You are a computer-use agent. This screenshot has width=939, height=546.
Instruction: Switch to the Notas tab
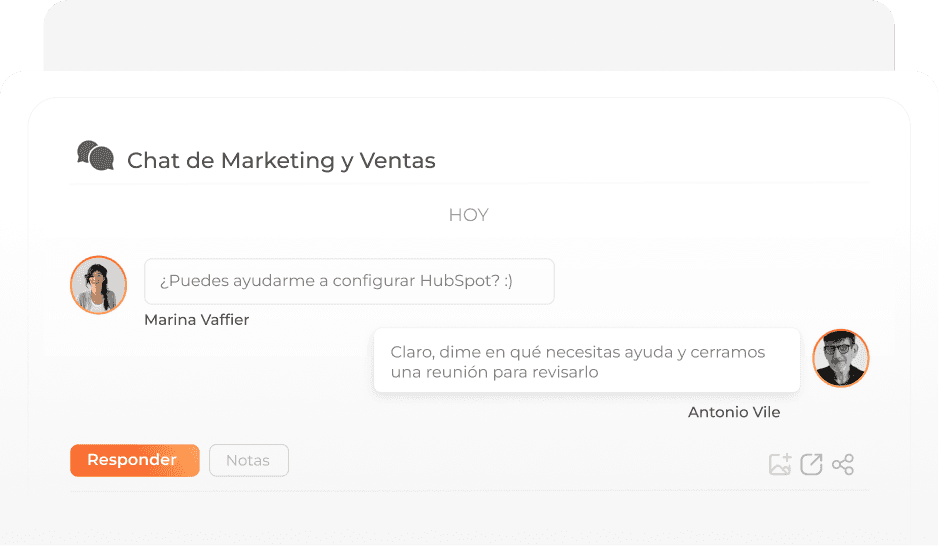pyautogui.click(x=249, y=460)
